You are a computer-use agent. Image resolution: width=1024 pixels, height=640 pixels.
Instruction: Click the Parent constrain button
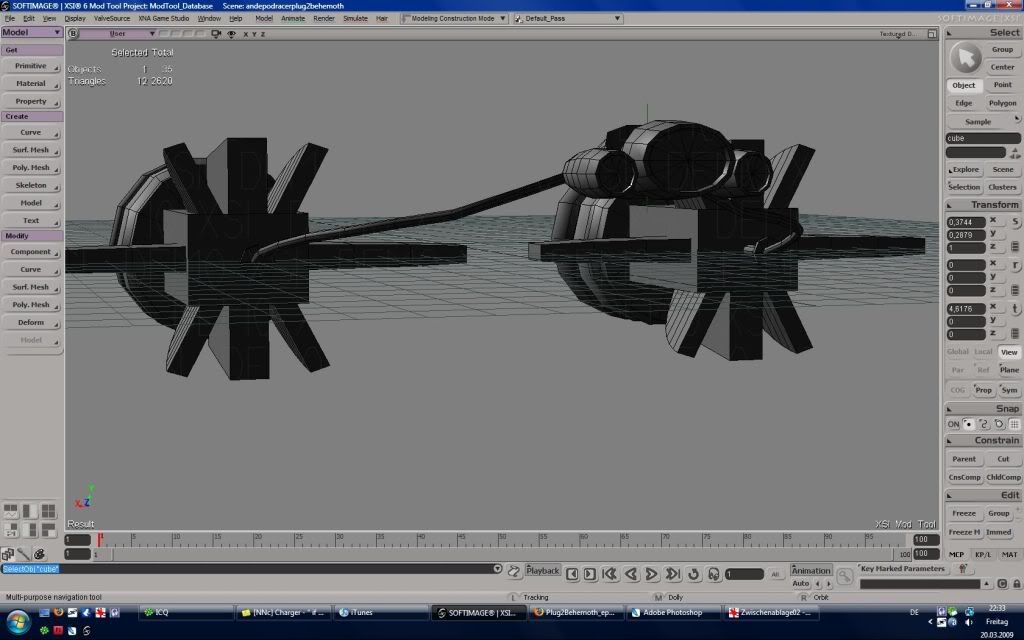(963, 459)
